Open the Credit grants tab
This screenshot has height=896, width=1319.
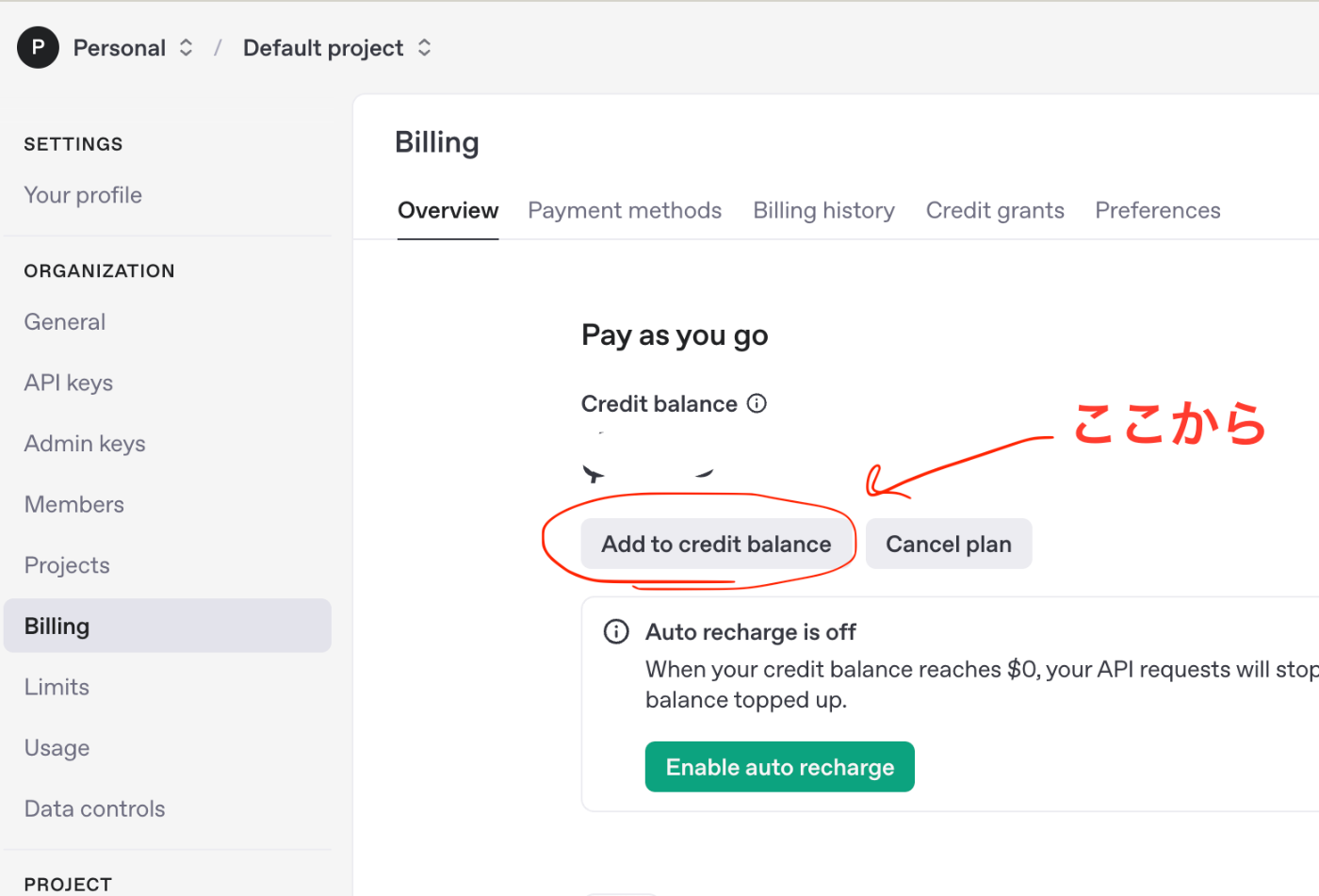(995, 210)
